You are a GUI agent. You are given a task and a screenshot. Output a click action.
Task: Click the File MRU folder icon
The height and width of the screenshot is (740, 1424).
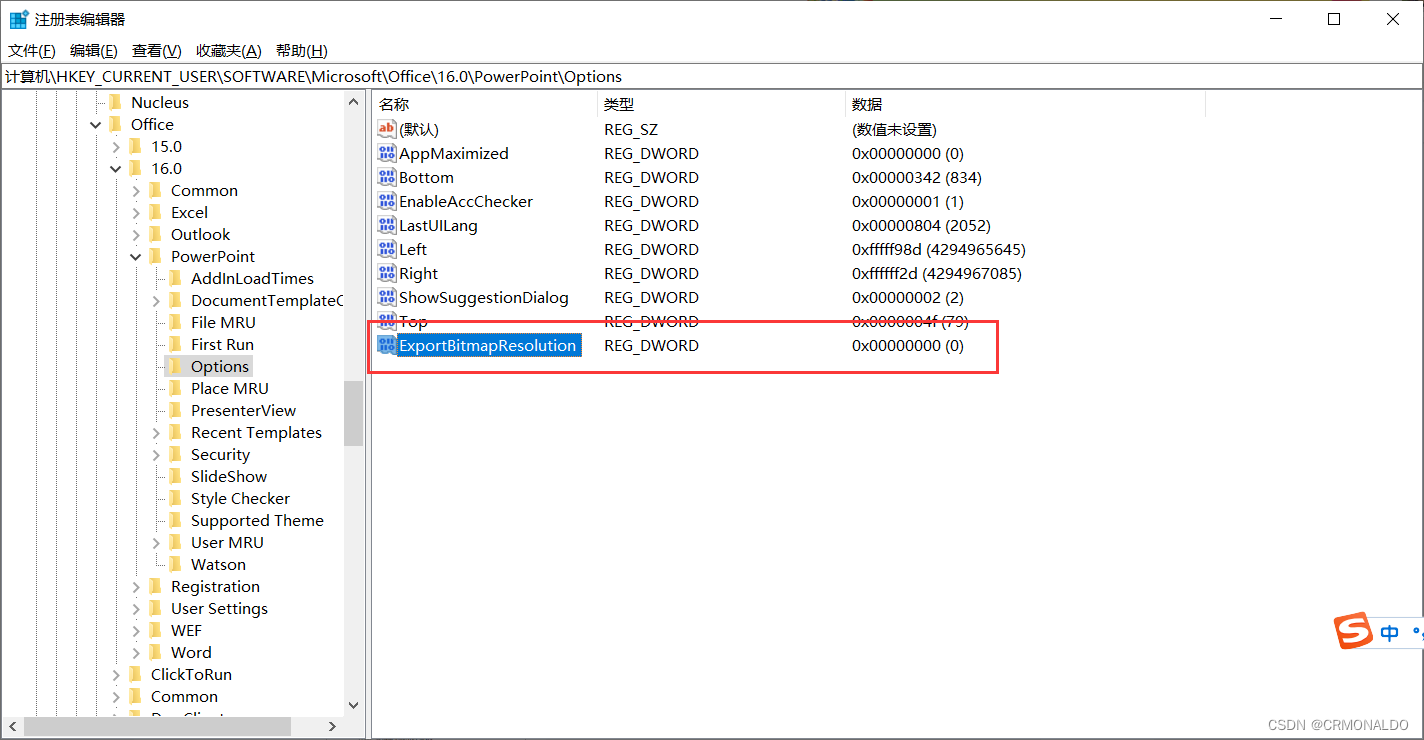click(x=175, y=322)
